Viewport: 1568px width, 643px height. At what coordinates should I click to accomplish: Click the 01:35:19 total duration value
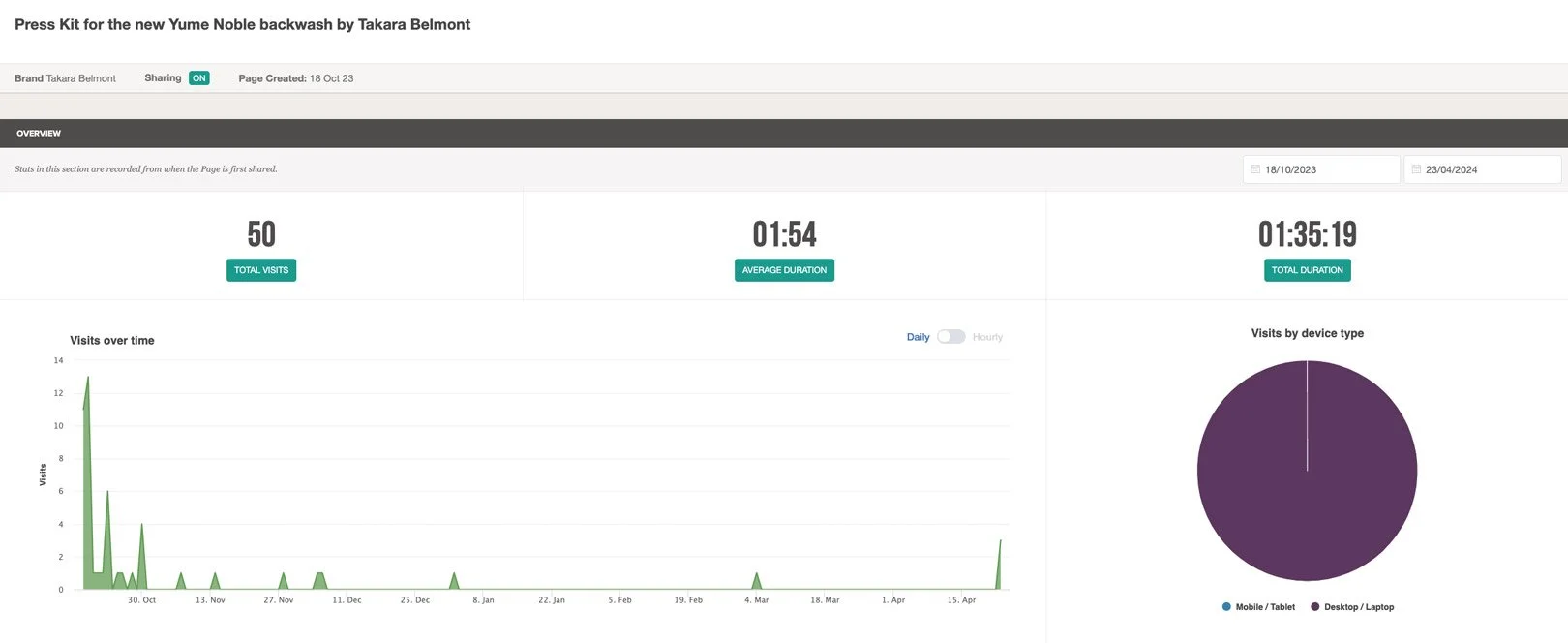pos(1307,234)
